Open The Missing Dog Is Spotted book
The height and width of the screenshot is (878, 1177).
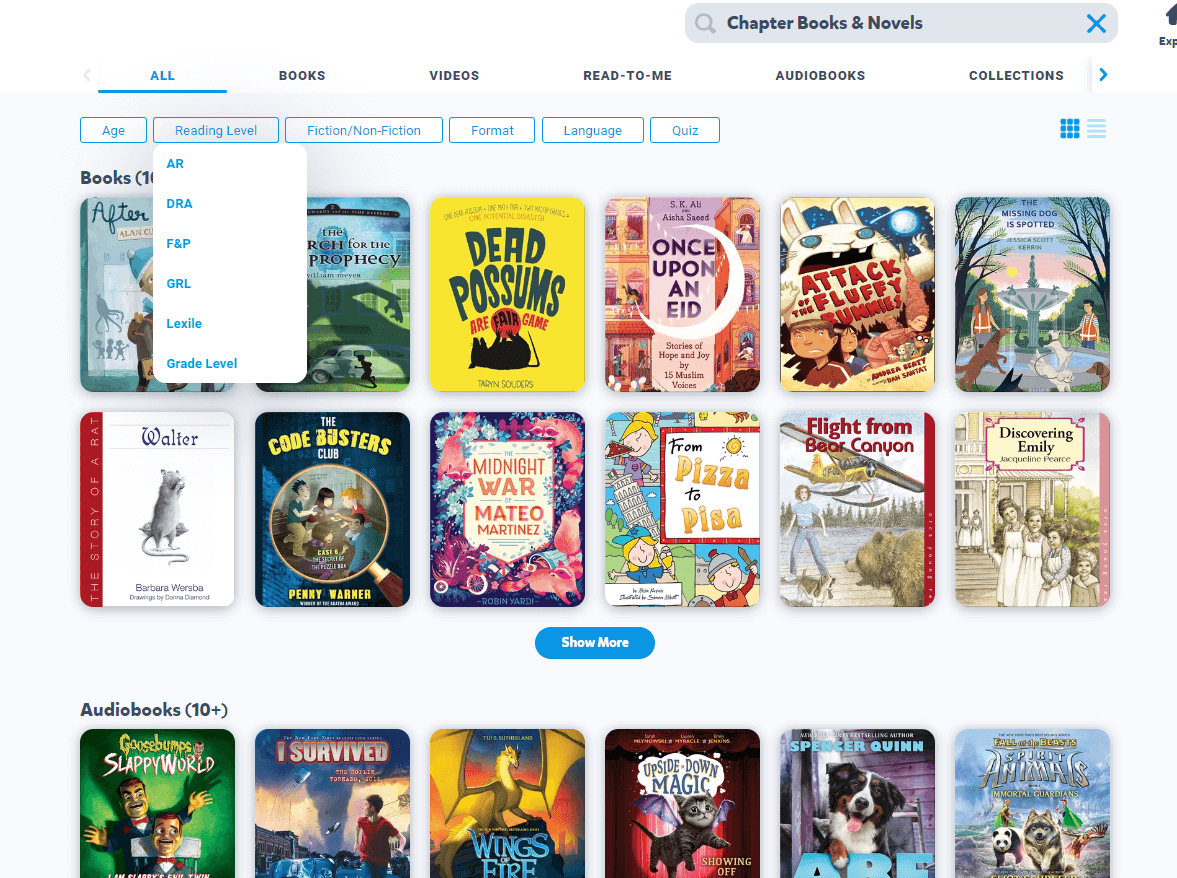coord(1032,294)
